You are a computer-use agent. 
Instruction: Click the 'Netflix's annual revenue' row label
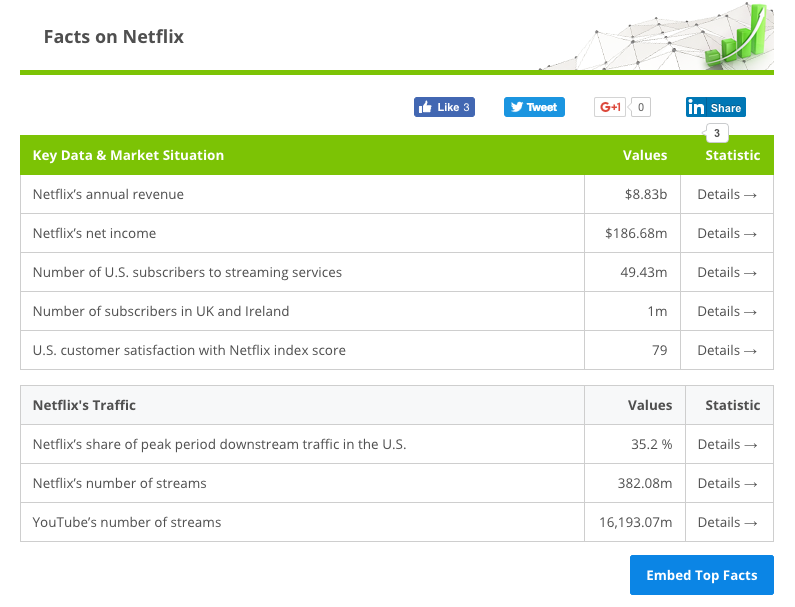click(108, 194)
